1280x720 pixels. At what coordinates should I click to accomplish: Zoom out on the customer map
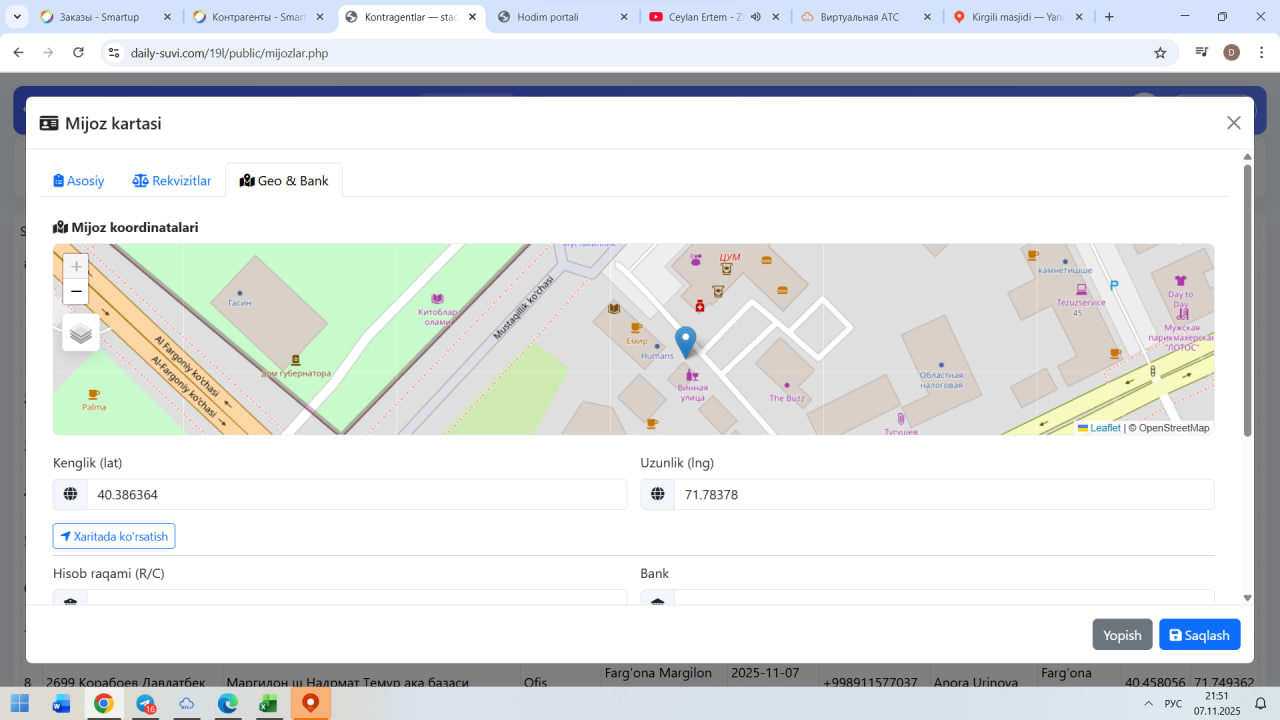click(76, 292)
